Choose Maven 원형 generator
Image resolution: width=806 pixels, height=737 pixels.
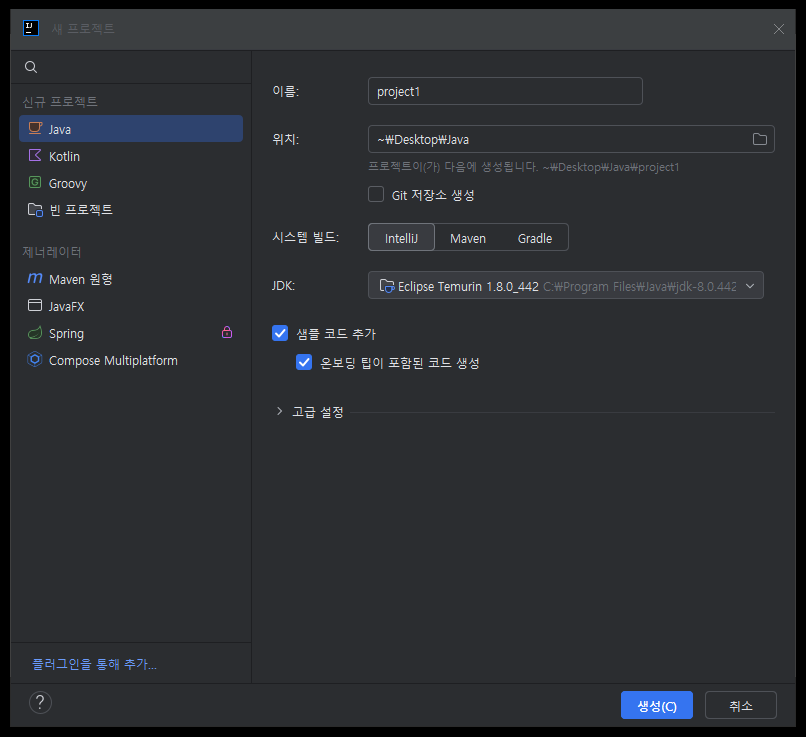(x=131, y=279)
